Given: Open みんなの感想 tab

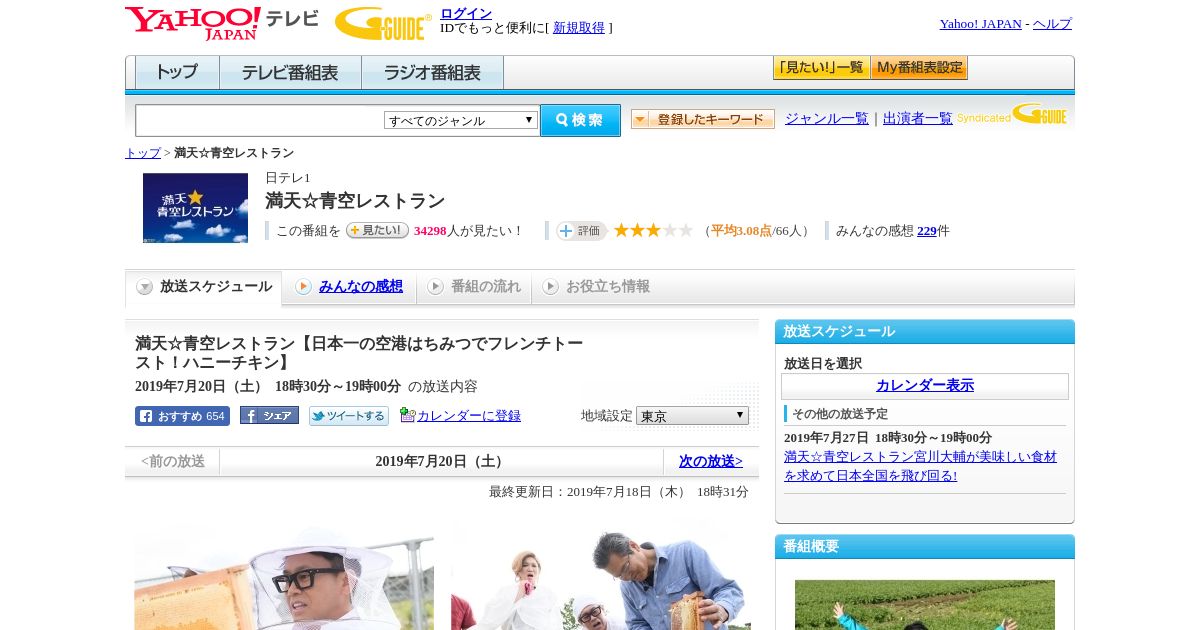Looking at the screenshot, I should 349,287.
